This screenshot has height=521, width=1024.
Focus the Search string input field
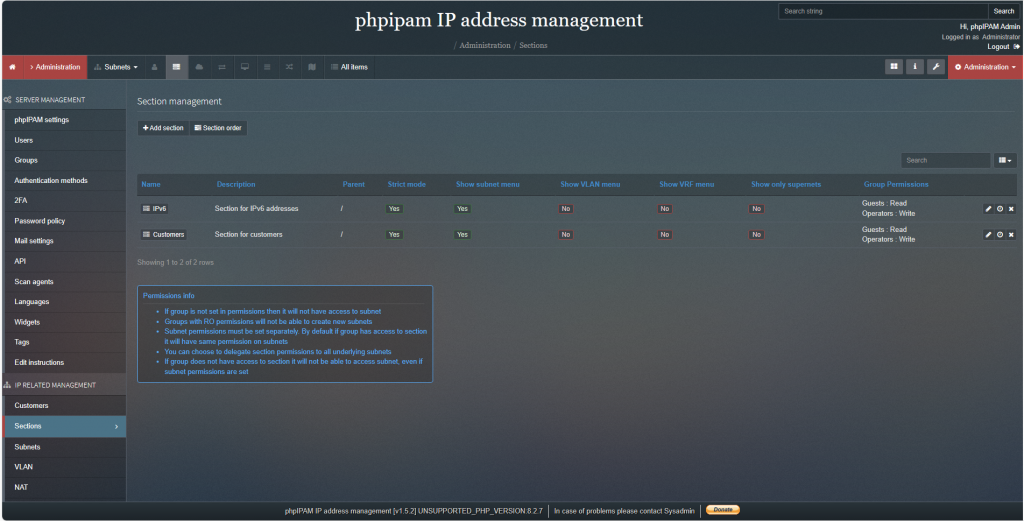pos(883,11)
